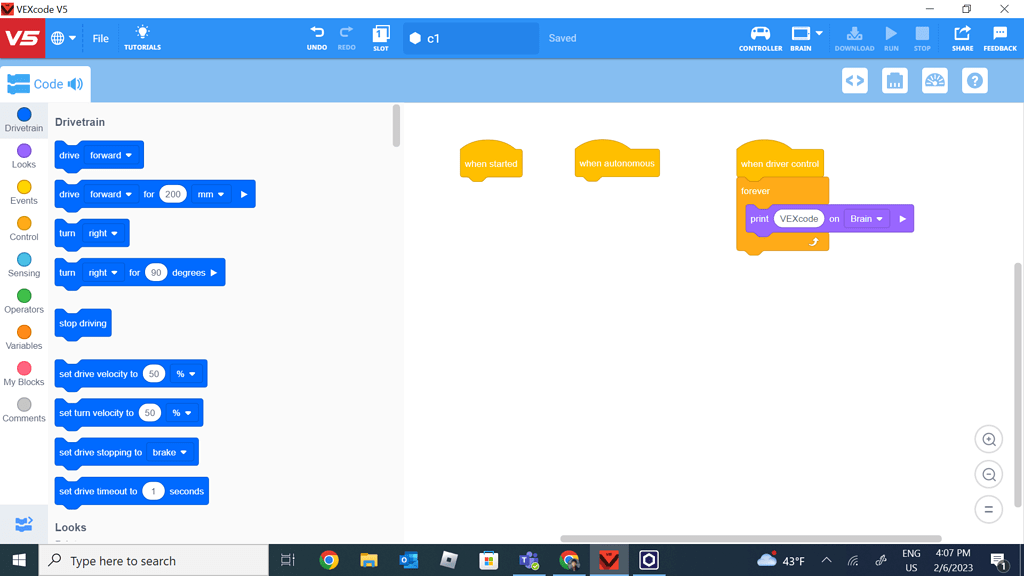This screenshot has height=576, width=1024.
Task: Select the Controller configuration icon
Action: (x=760, y=38)
